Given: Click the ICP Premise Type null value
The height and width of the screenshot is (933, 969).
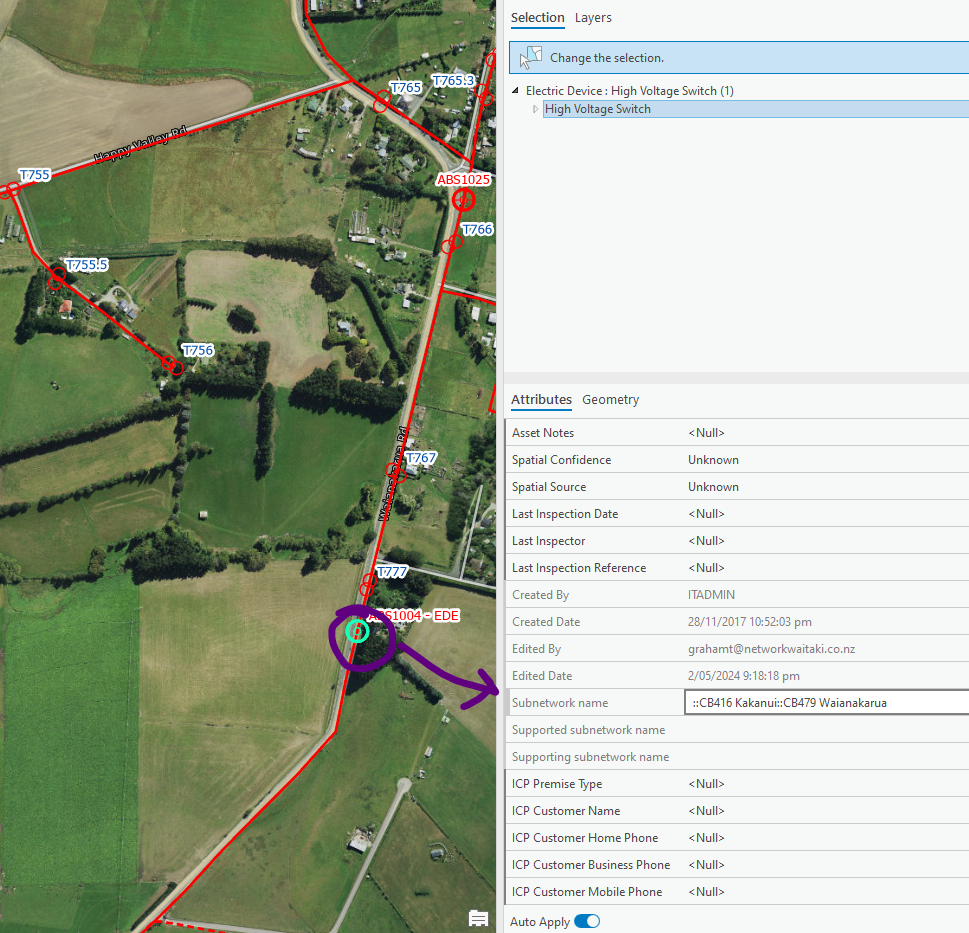Looking at the screenshot, I should click(x=705, y=783).
